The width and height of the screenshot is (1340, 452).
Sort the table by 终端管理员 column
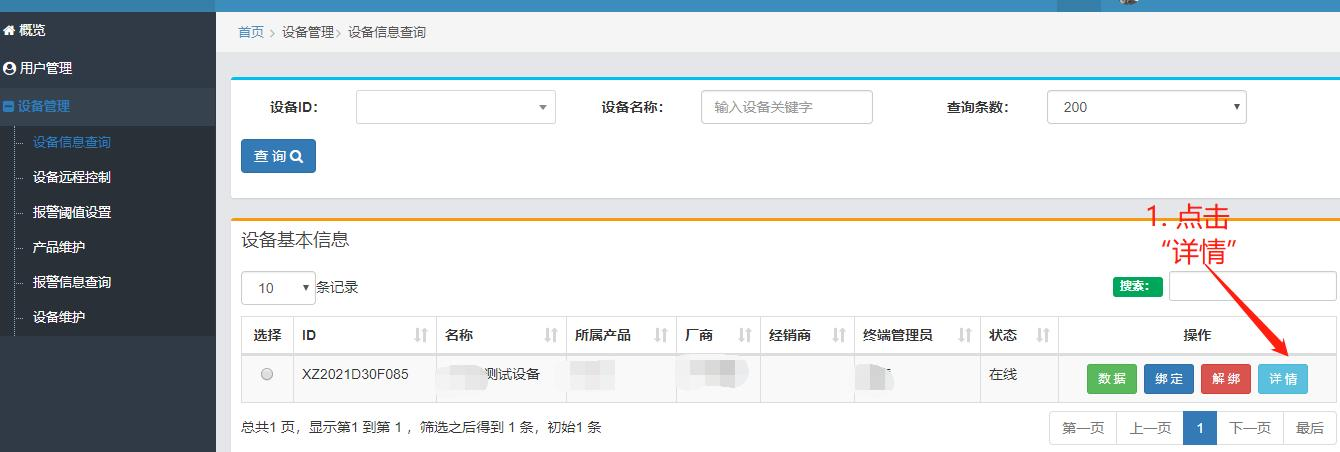tap(917, 335)
